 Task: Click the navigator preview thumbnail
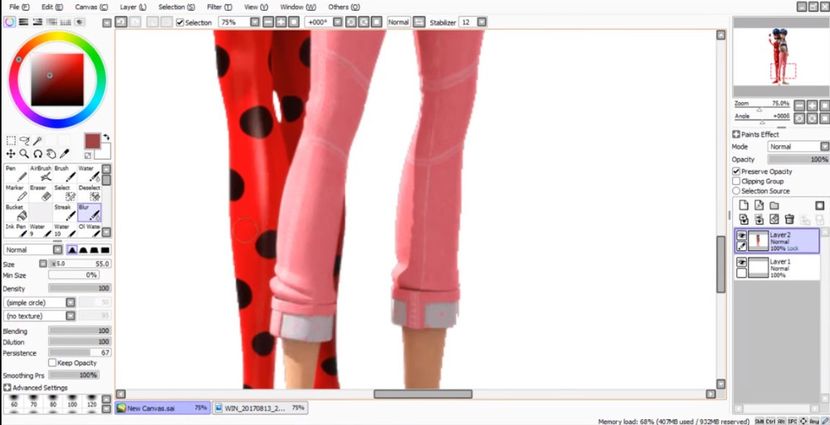[780, 57]
